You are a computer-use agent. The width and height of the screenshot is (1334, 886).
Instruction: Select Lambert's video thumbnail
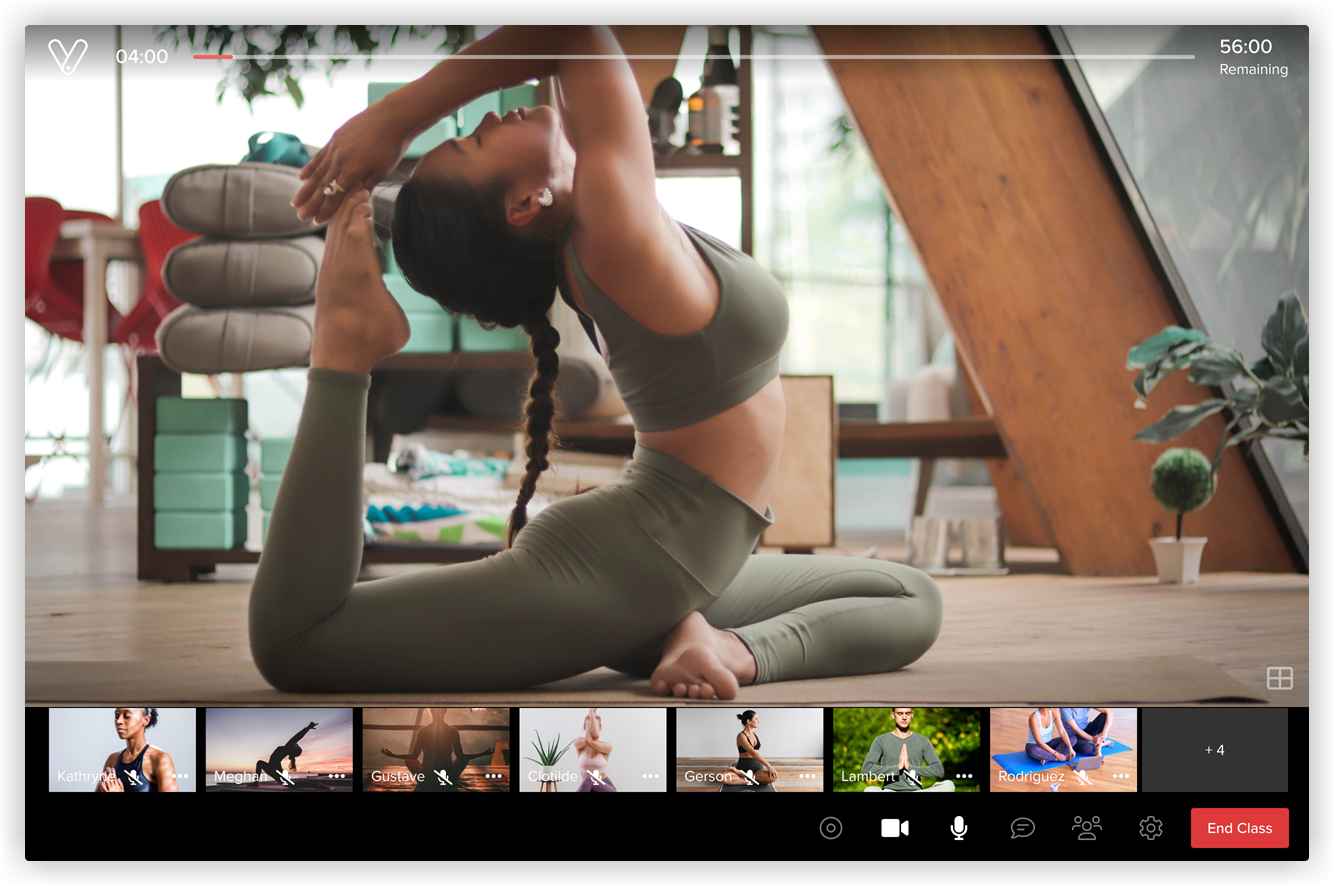(907, 750)
